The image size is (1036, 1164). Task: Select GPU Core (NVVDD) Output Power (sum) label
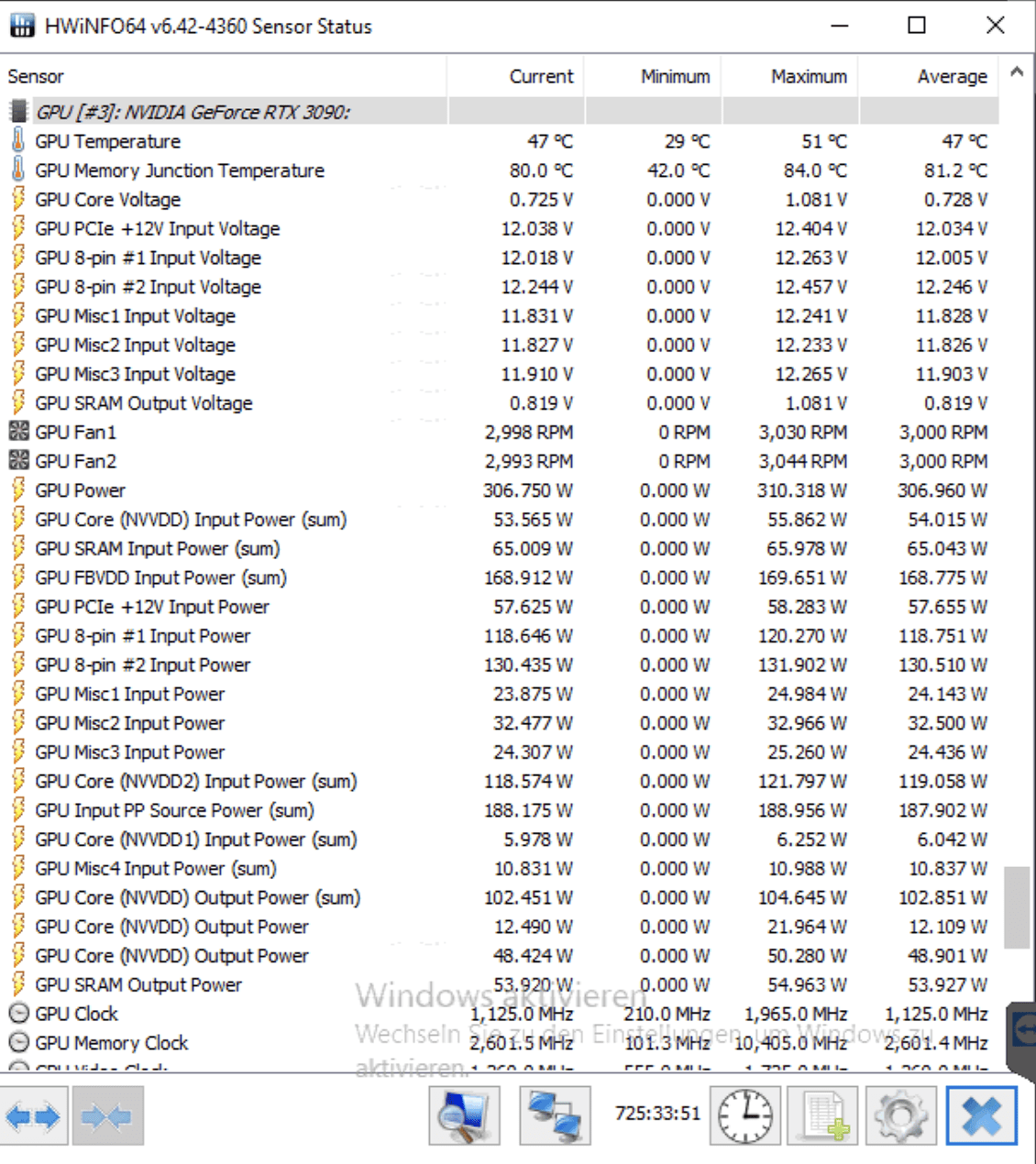tap(198, 898)
